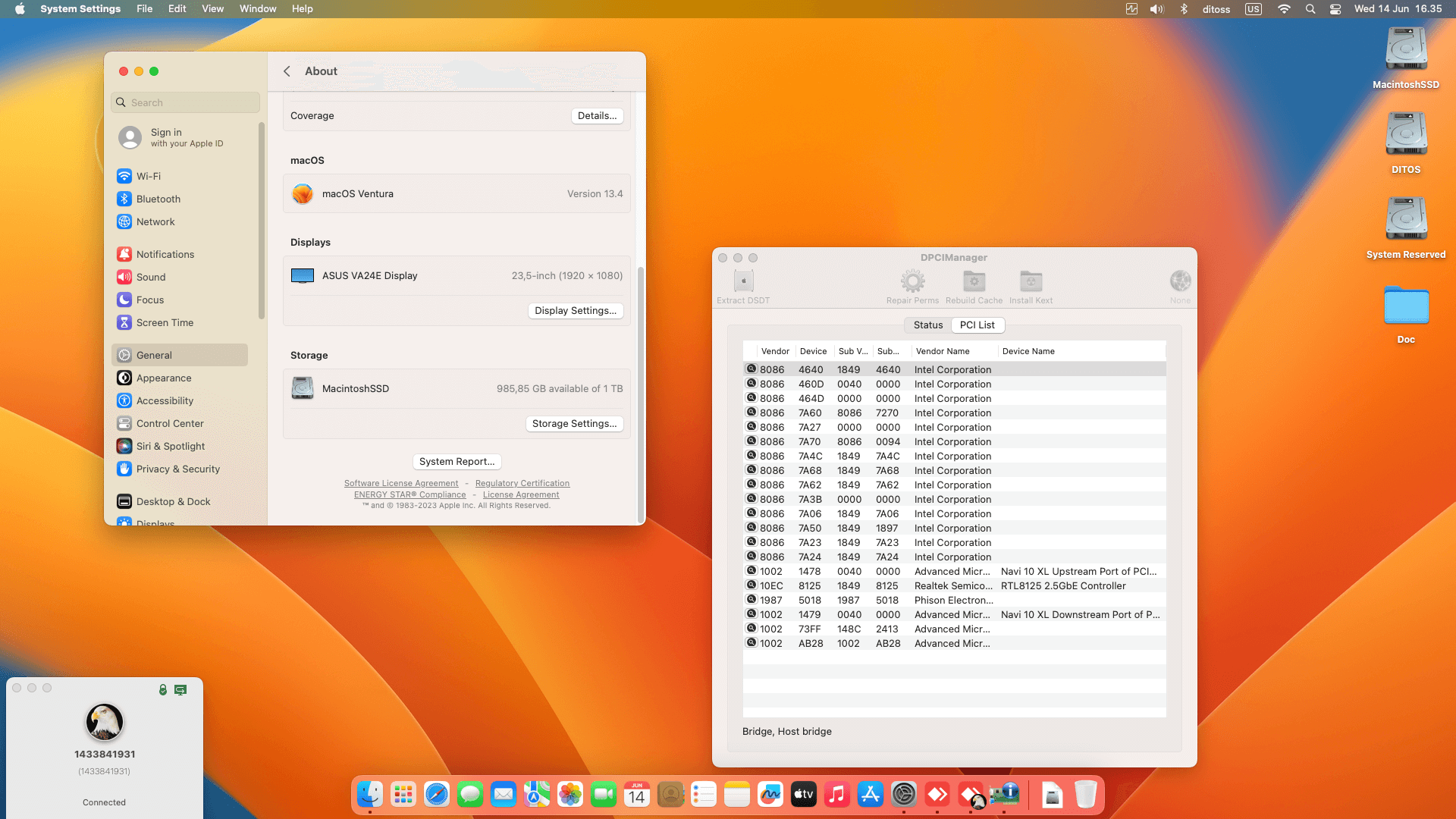Open the MacintoshSSD desktop drive

point(1406,58)
